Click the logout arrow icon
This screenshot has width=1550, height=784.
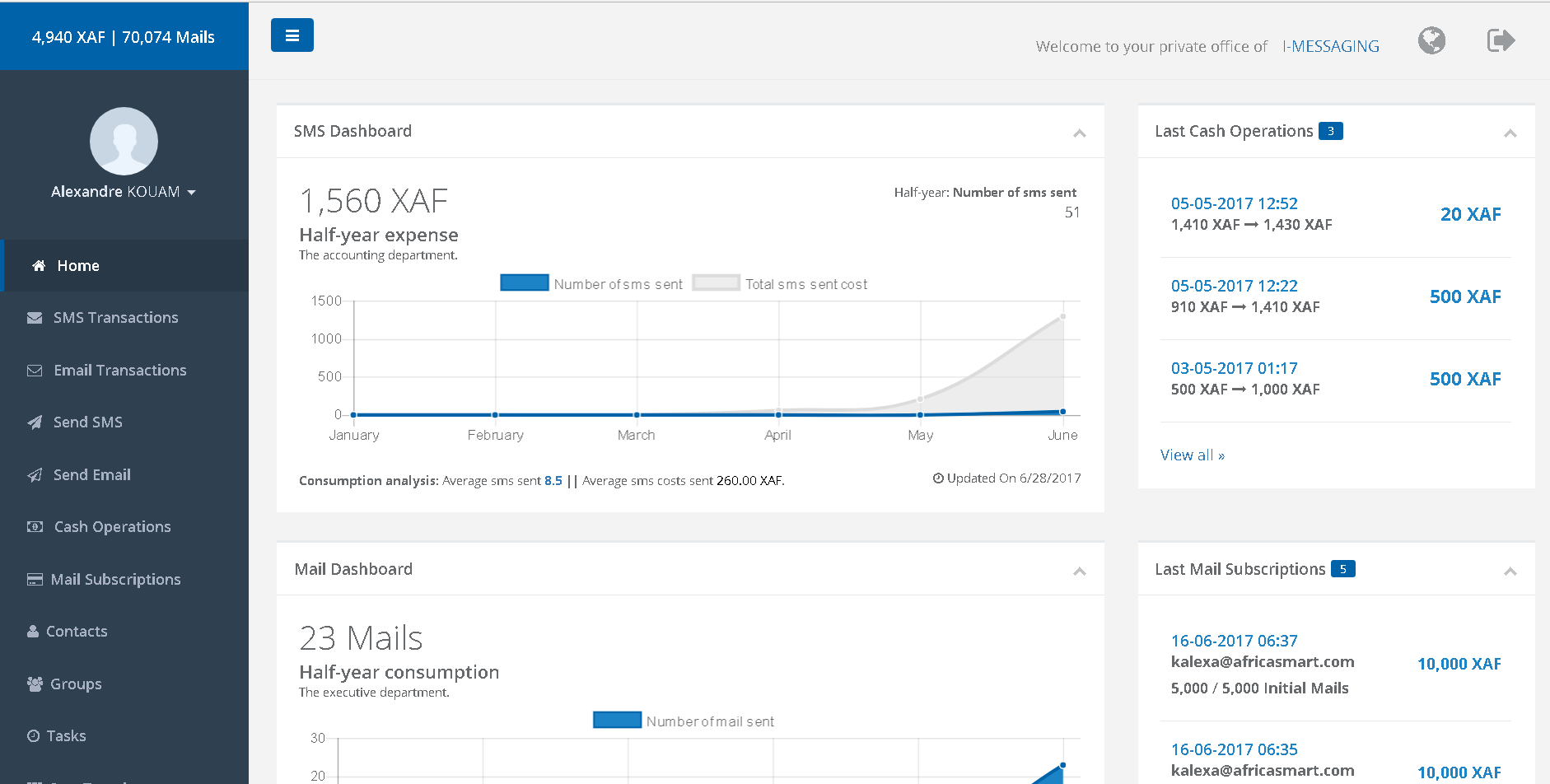[x=1501, y=40]
